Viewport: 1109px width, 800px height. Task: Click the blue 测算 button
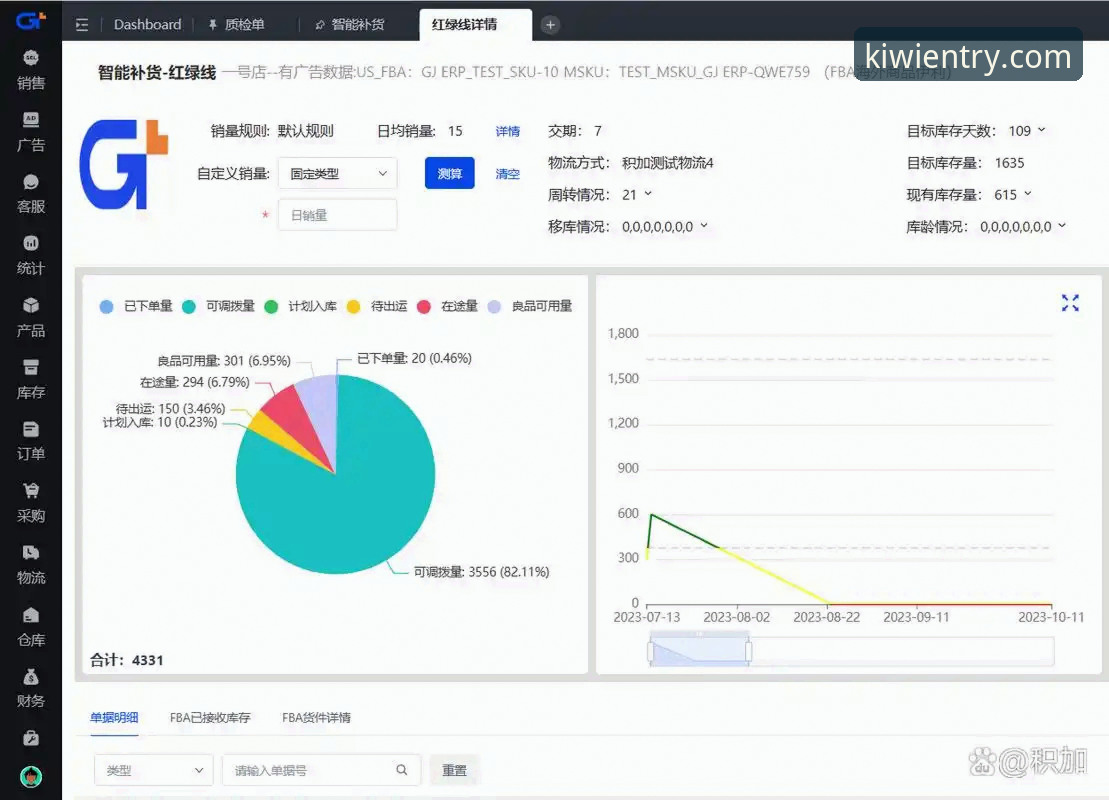coord(450,173)
